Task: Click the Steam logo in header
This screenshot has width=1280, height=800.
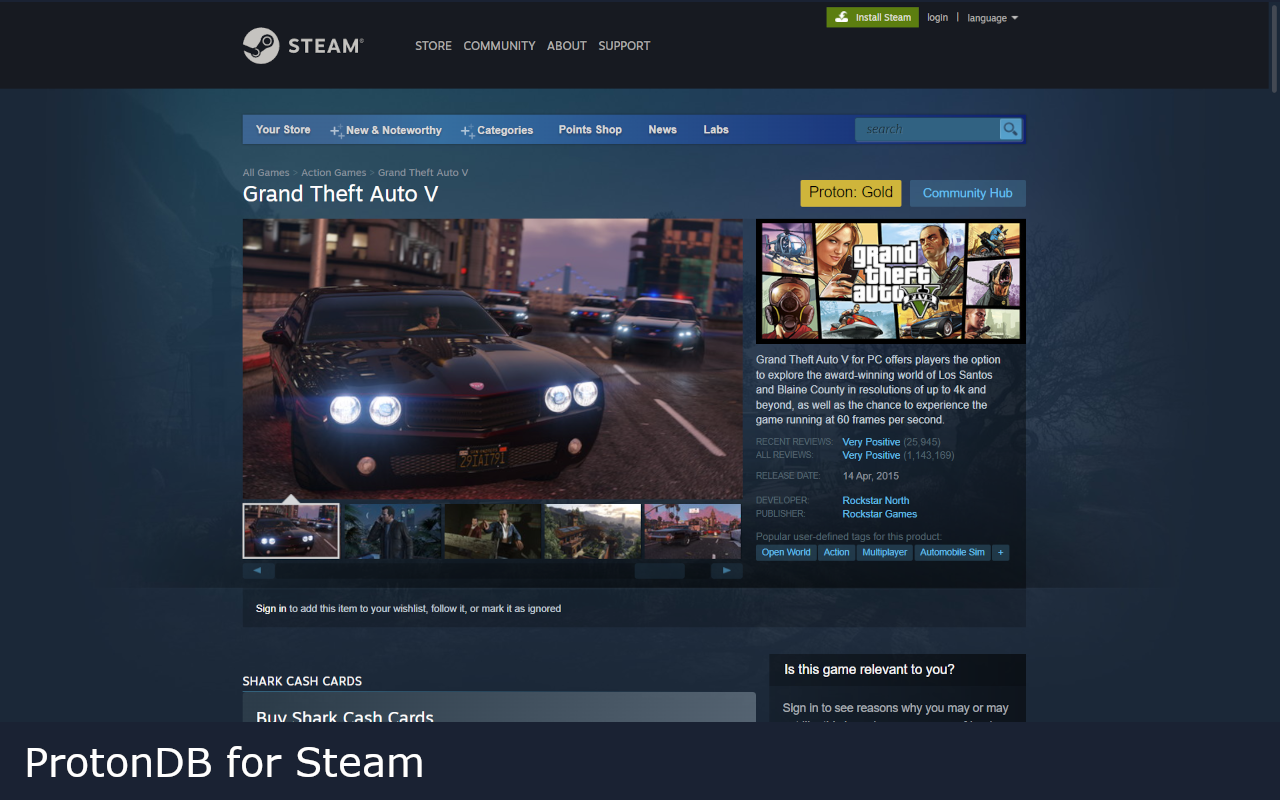Action: coord(302,46)
